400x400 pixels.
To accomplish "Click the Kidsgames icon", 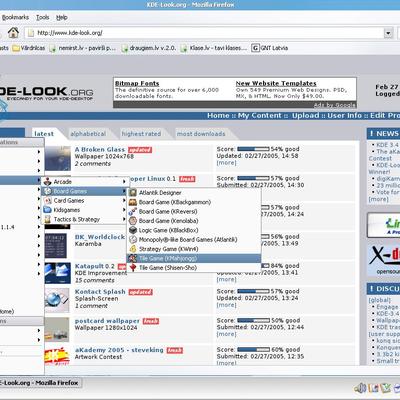I will click(48, 210).
